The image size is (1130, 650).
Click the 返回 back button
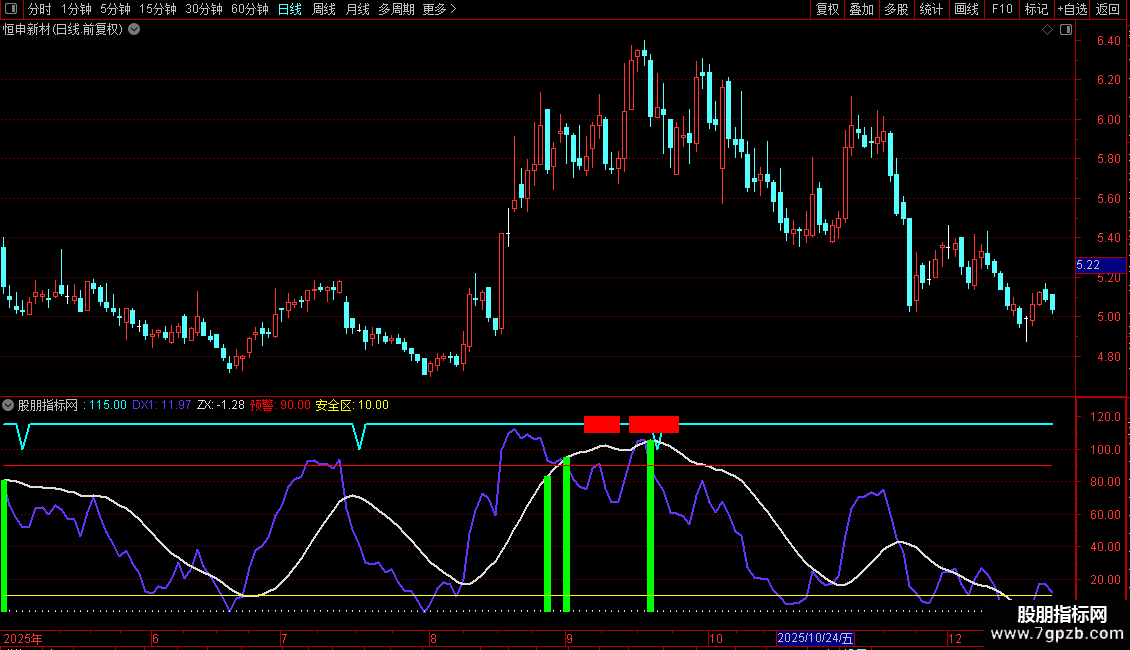pos(1108,9)
